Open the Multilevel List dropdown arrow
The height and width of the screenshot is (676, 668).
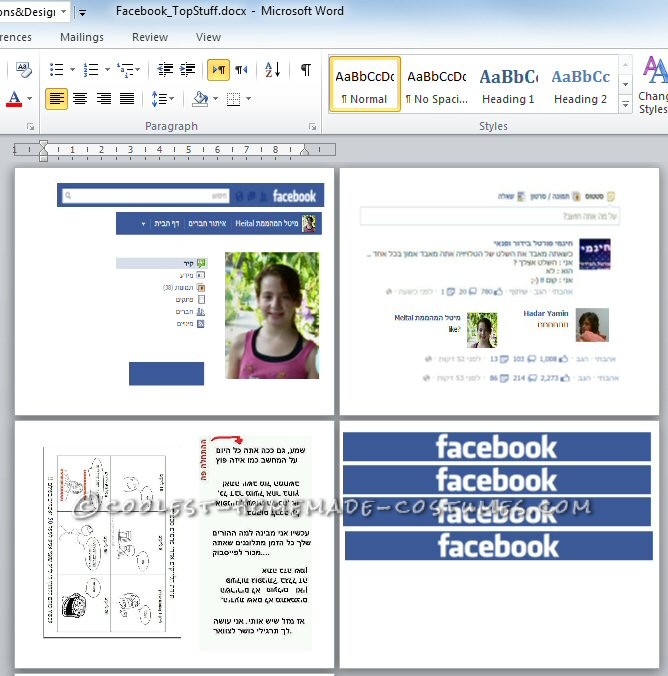(138, 69)
